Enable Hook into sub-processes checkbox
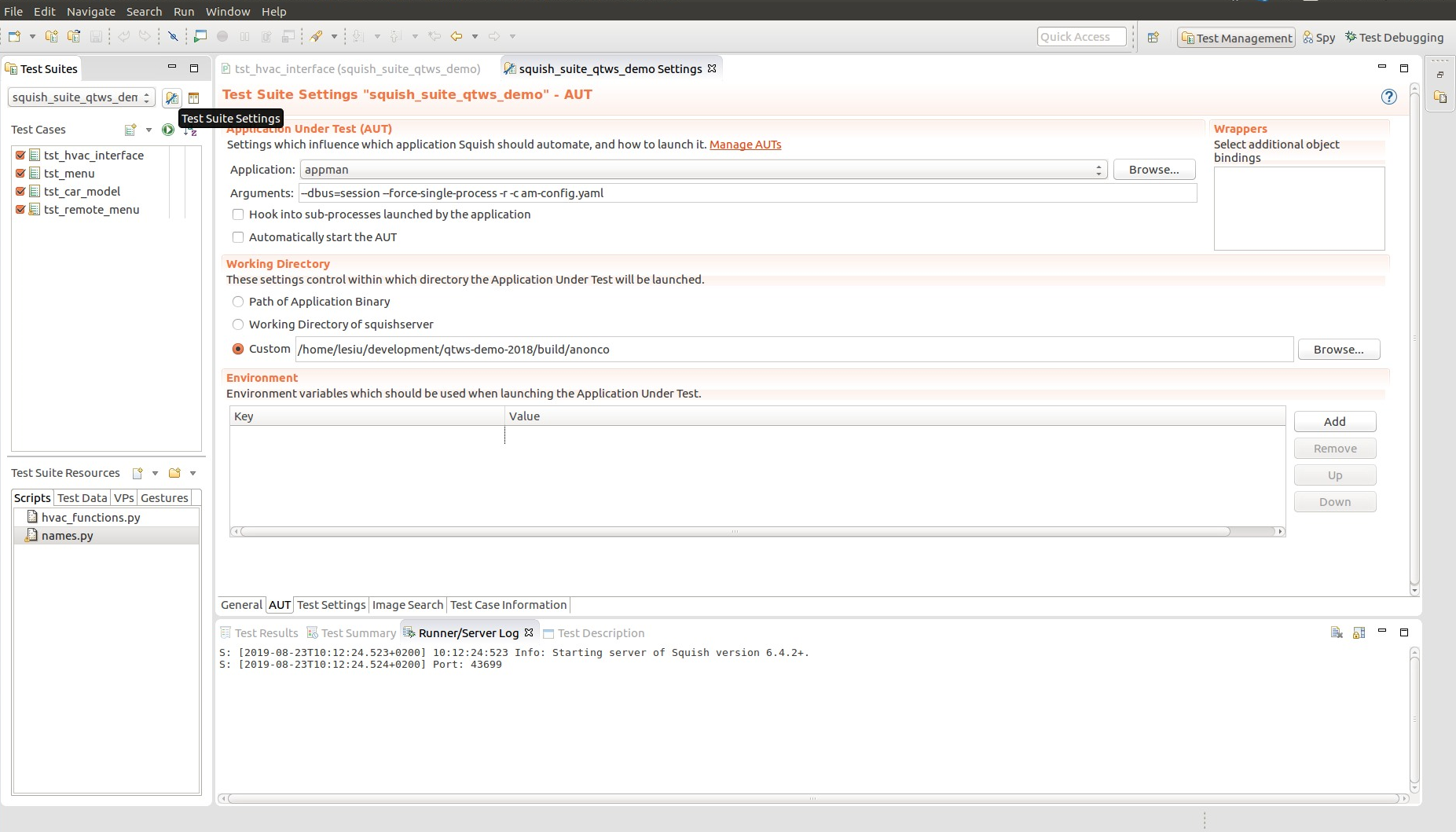The image size is (1456, 832). 238,214
